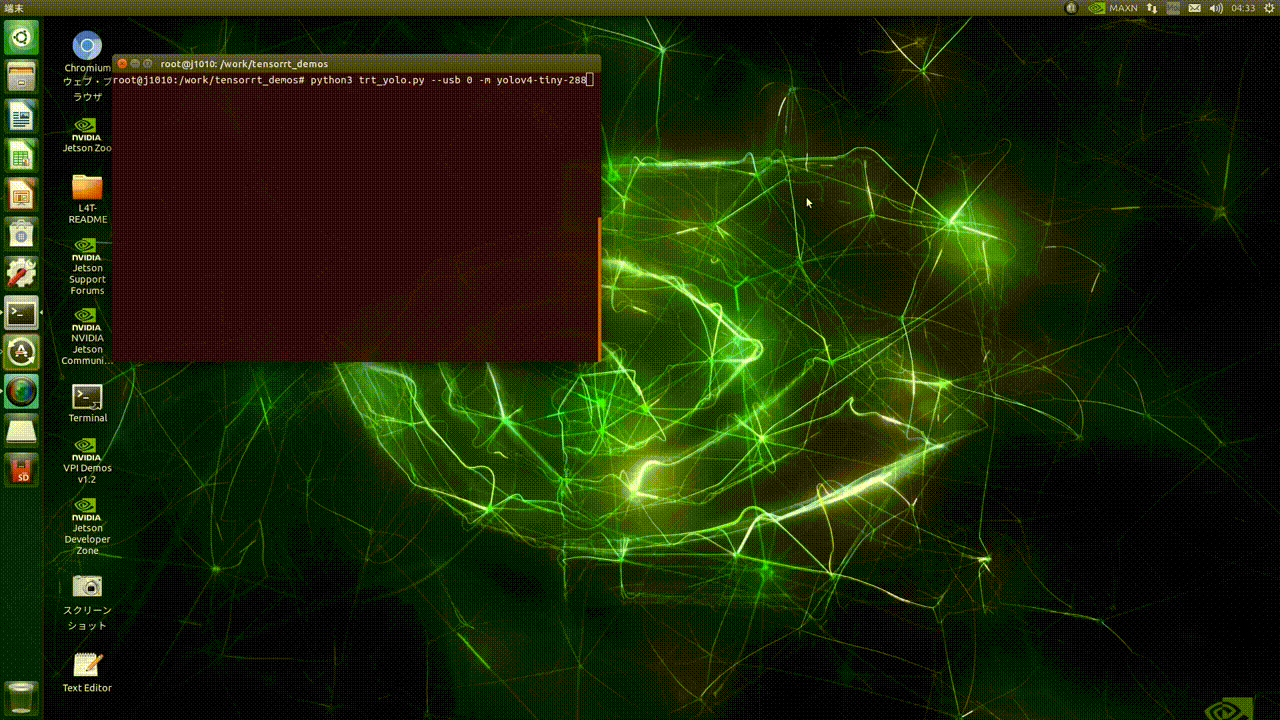Open the NVIDIA Jetson Zoo shortcut
The height and width of the screenshot is (720, 1280).
pos(87,128)
